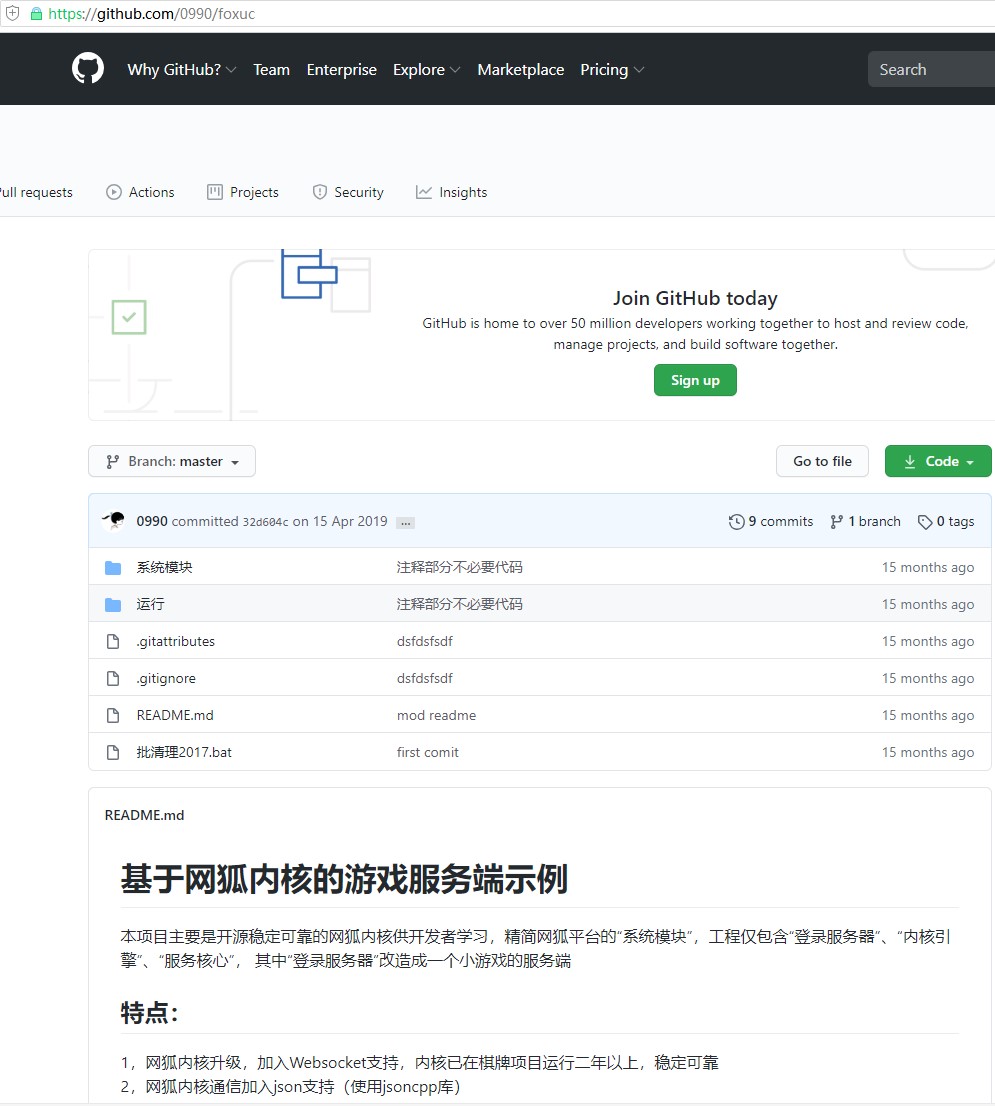
Task: Switch to the Insights tab
Action: [452, 192]
